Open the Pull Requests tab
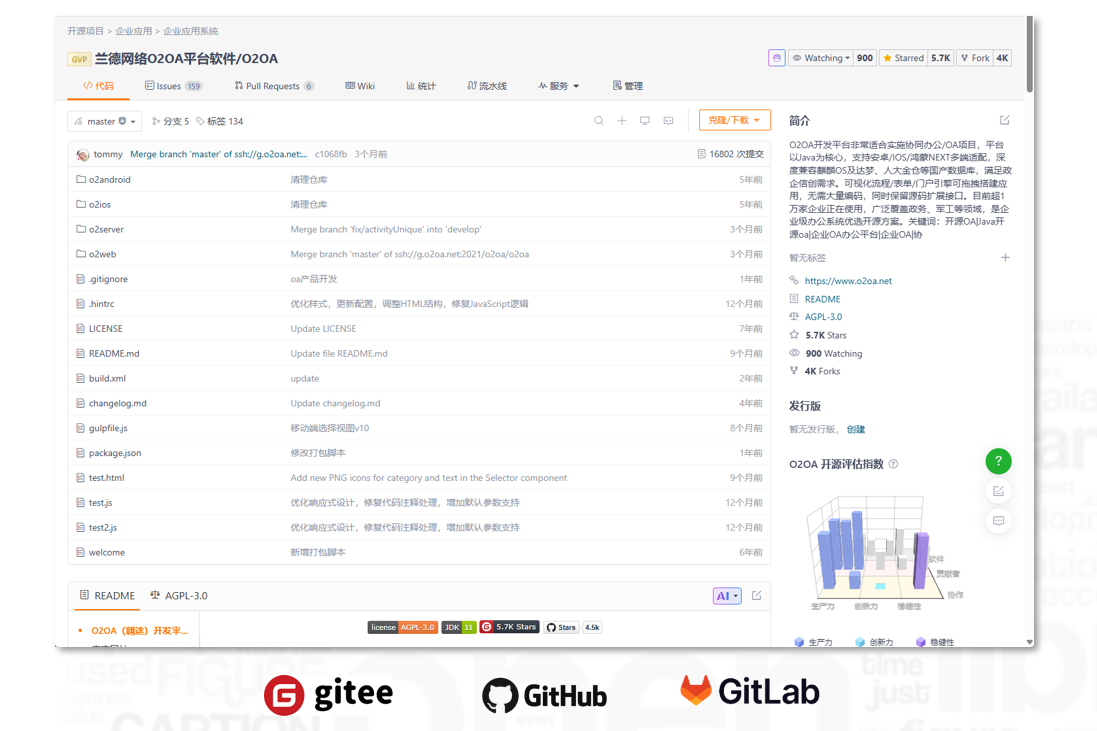The image size is (1097, 731). [273, 86]
